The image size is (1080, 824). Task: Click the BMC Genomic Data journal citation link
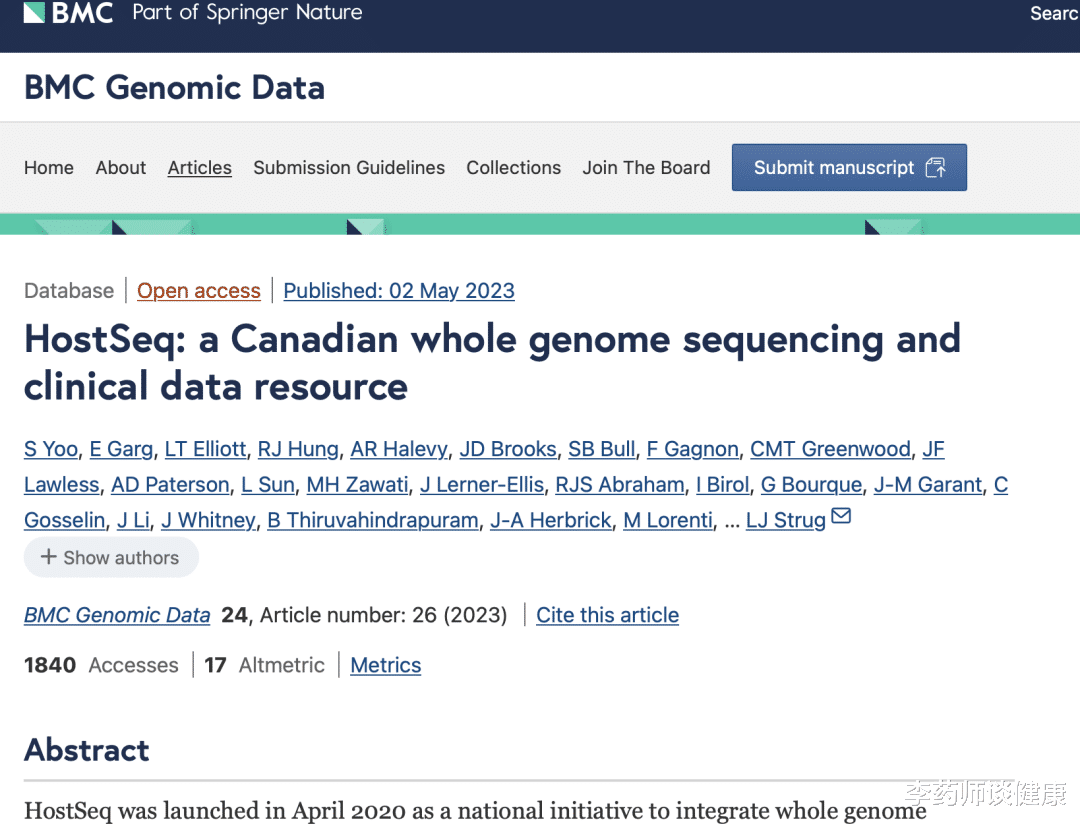pos(117,615)
